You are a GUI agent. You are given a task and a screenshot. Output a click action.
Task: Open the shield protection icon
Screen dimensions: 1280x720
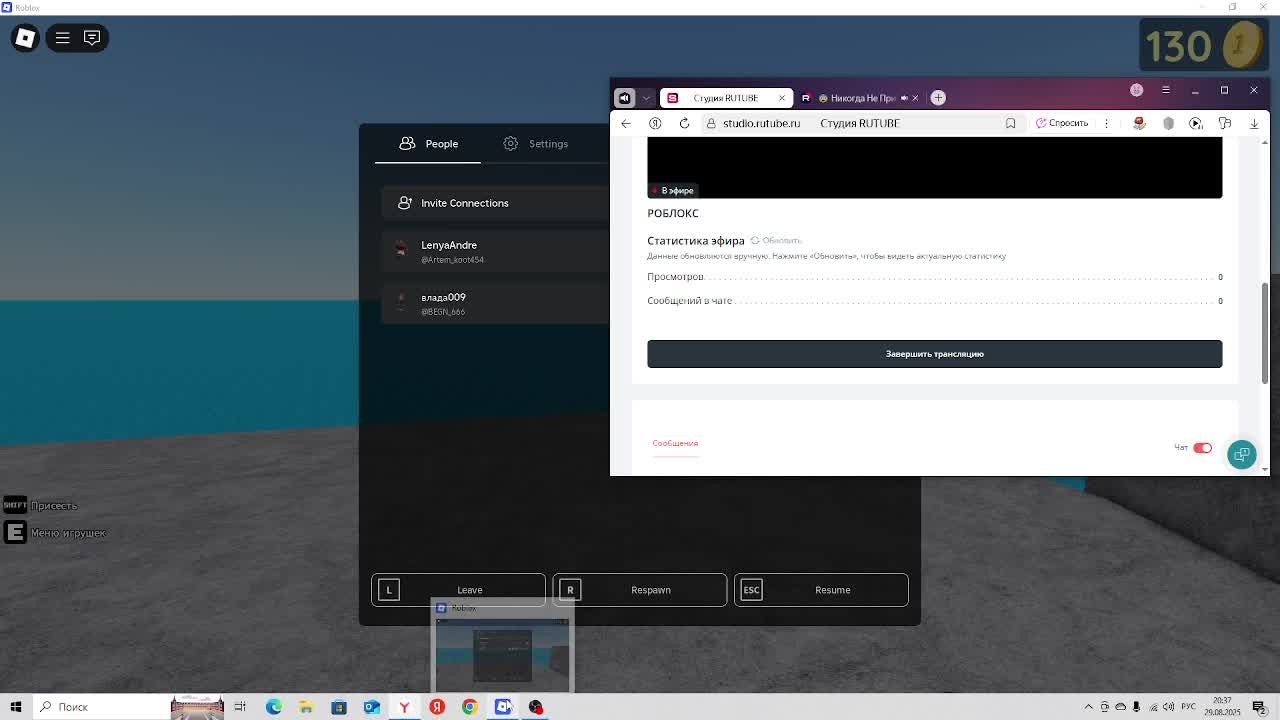coord(1168,123)
